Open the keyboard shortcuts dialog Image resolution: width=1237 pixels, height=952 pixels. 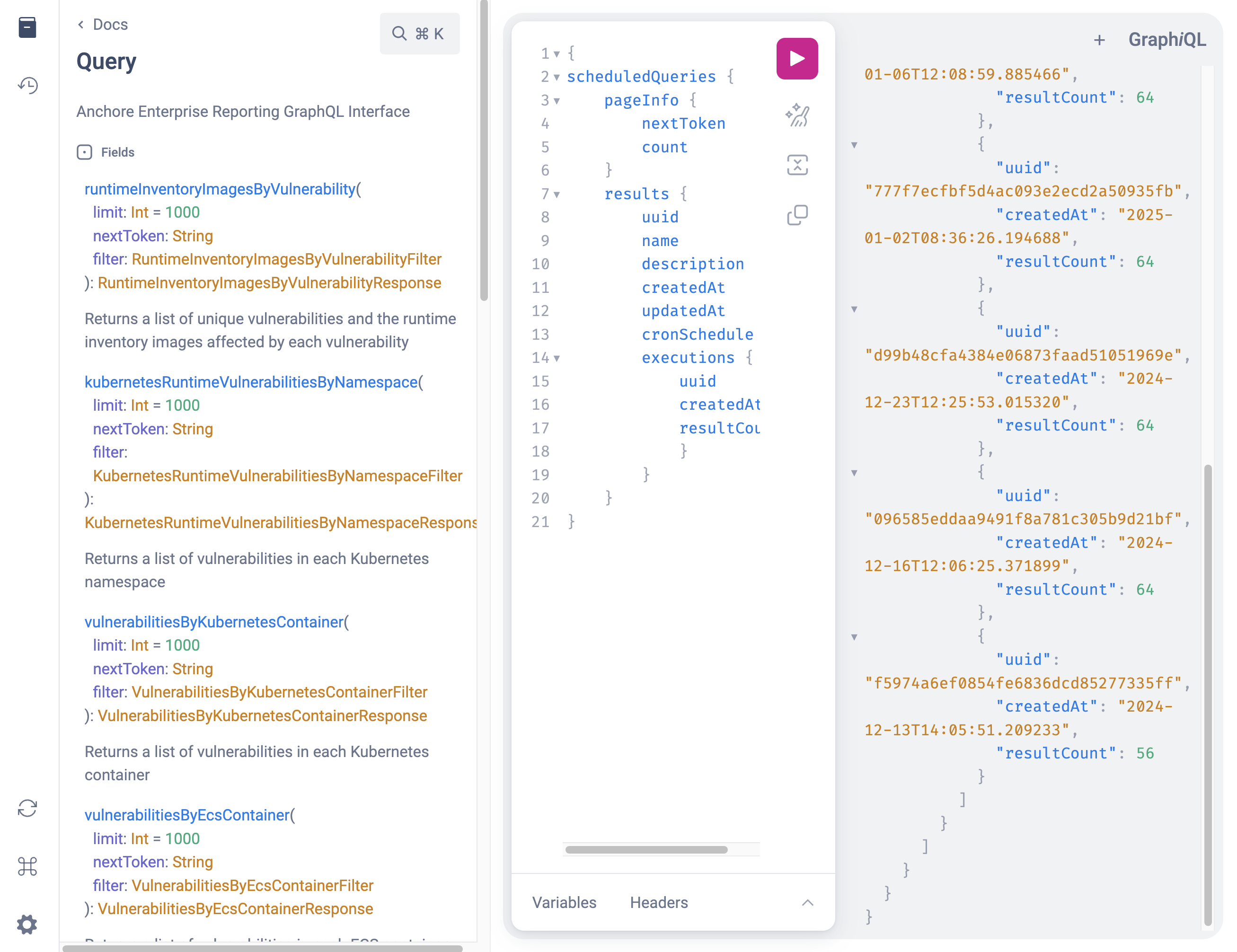28,866
